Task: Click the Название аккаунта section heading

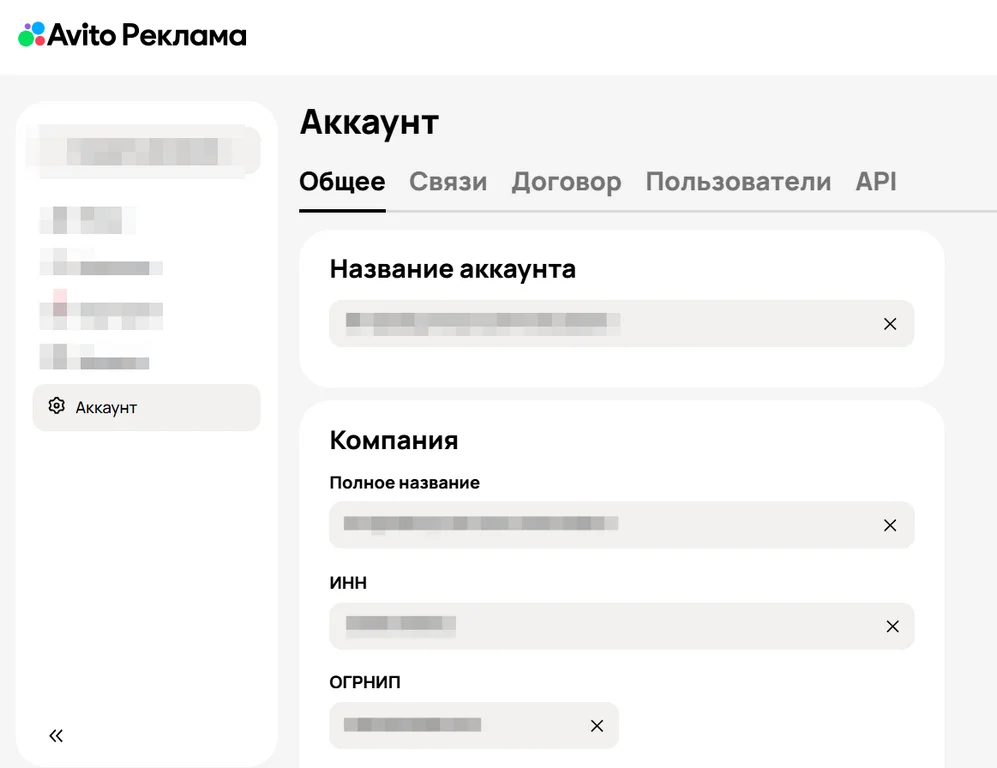Action: point(452,270)
